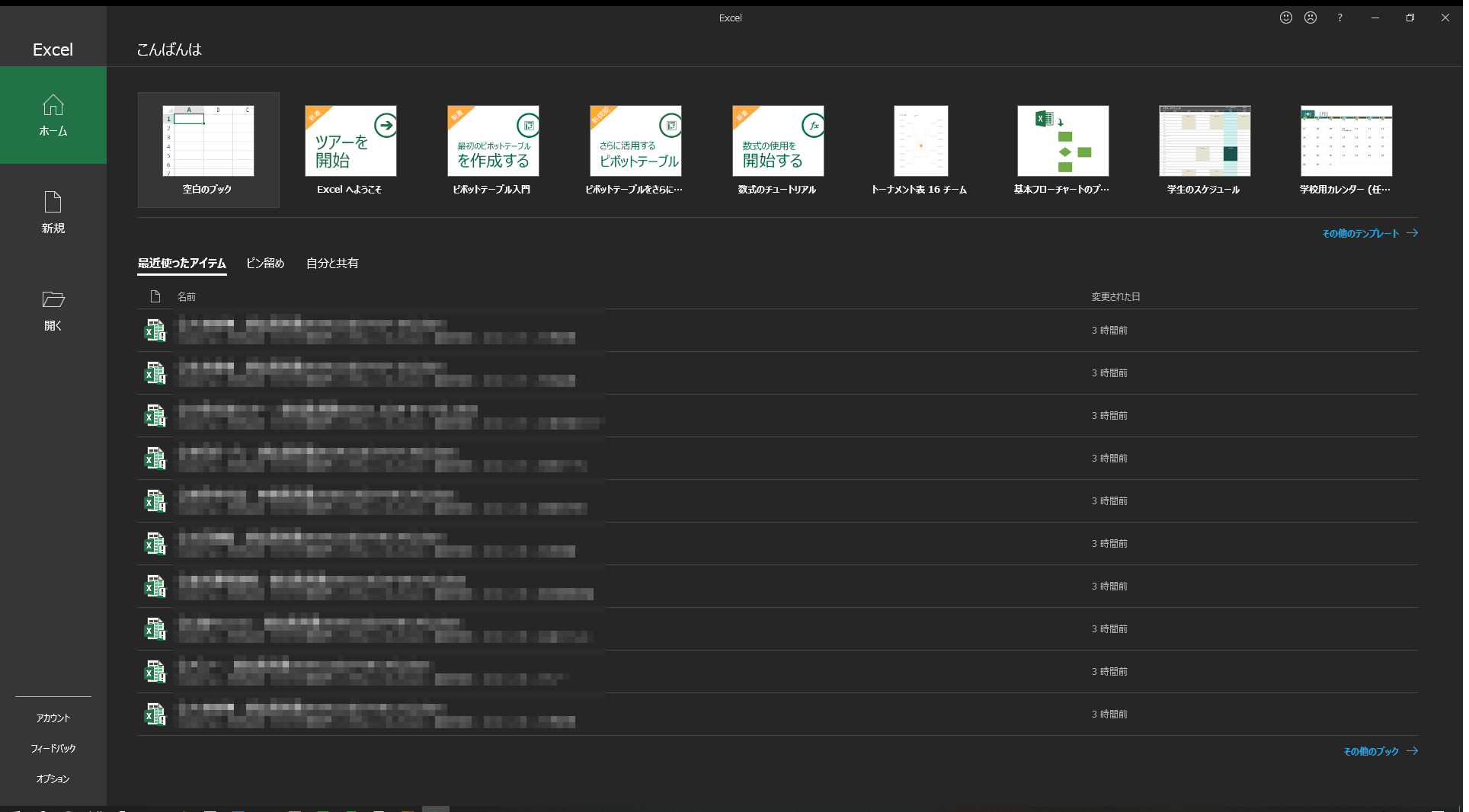Viewport: 1469px width, 812px height.
Task: Minimize the Excel window
Action: coord(1375,18)
